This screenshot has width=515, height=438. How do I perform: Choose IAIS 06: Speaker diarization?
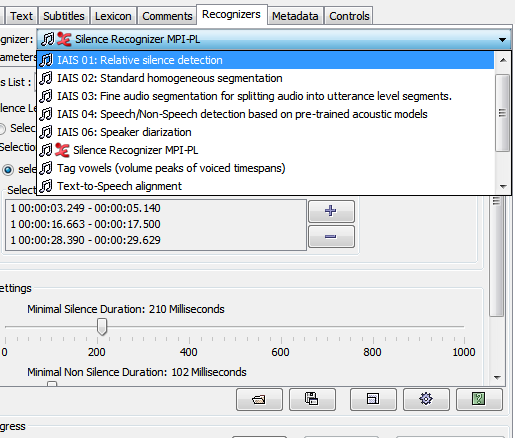(x=266, y=132)
